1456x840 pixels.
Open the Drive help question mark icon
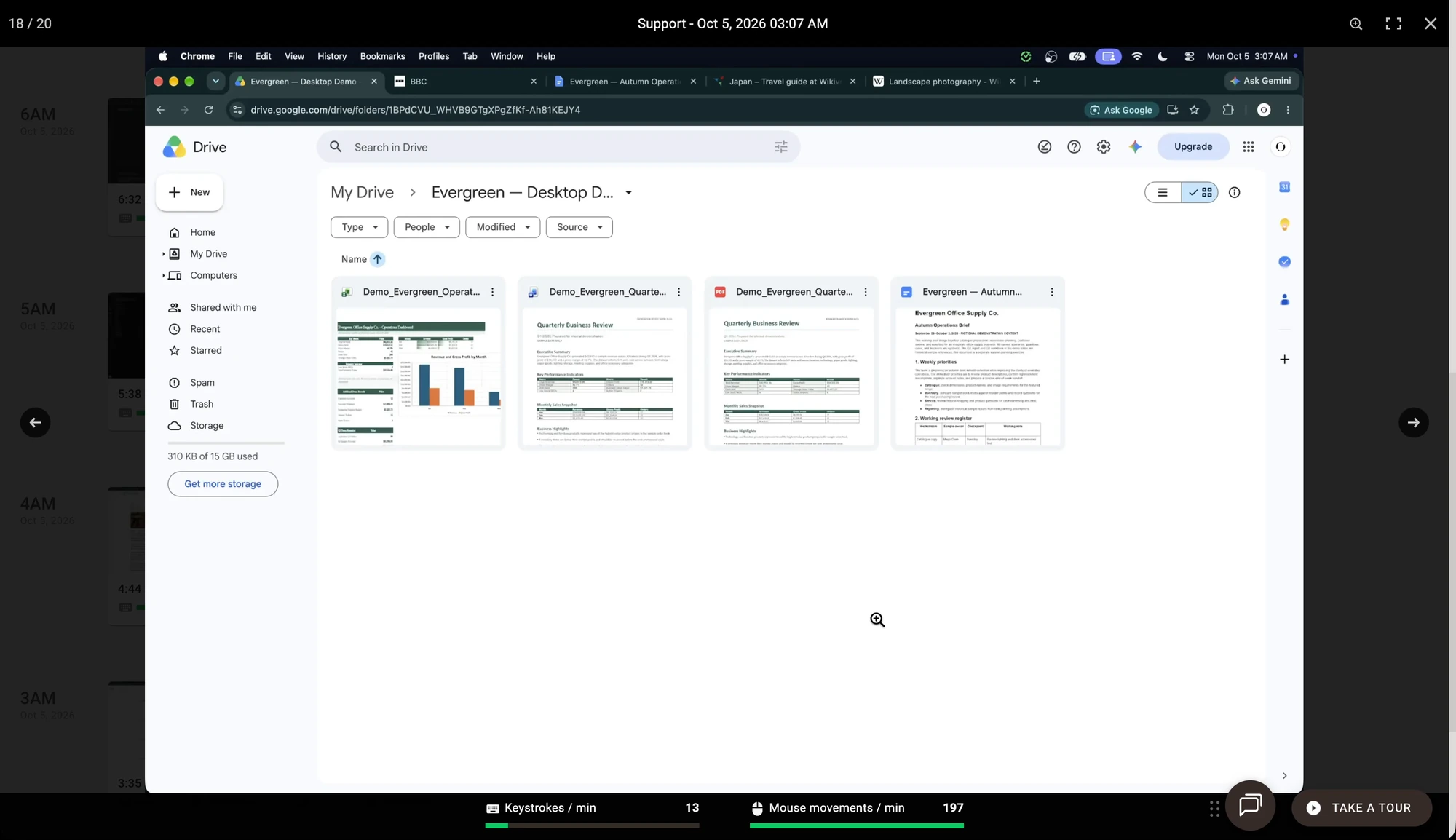1074,147
